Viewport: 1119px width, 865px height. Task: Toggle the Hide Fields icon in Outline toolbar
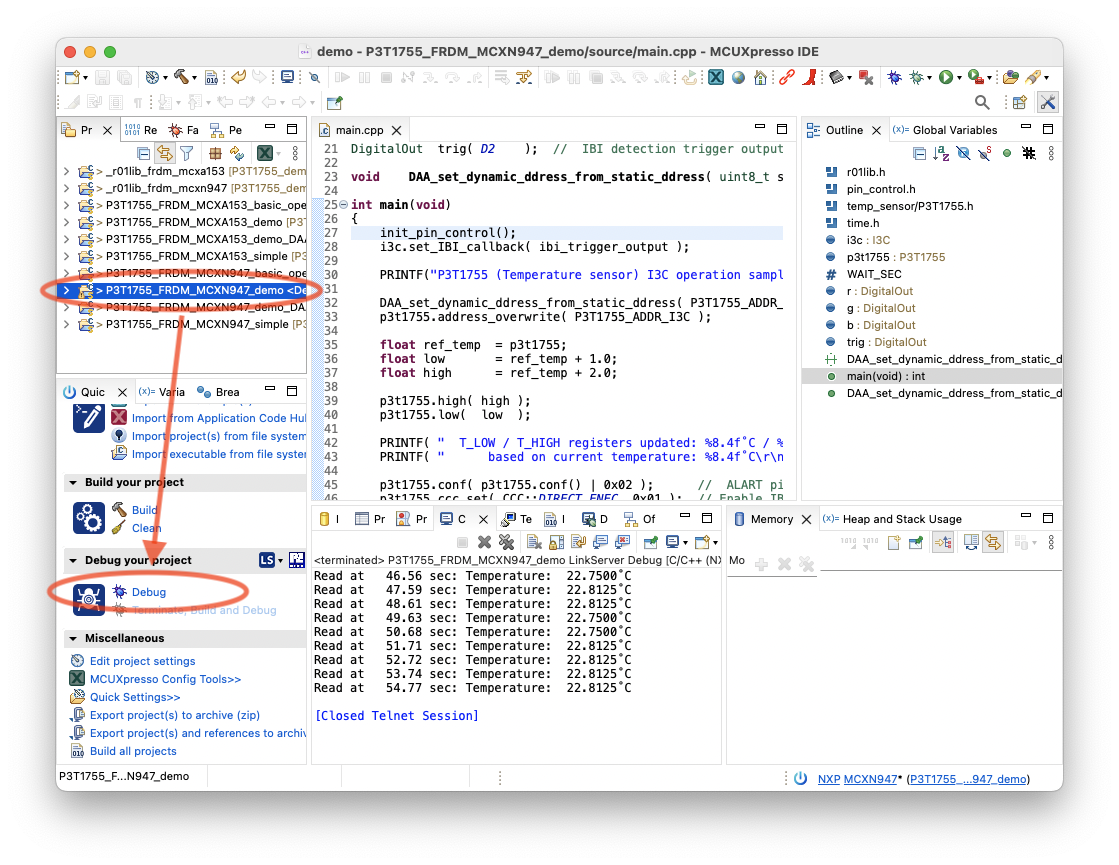click(963, 153)
